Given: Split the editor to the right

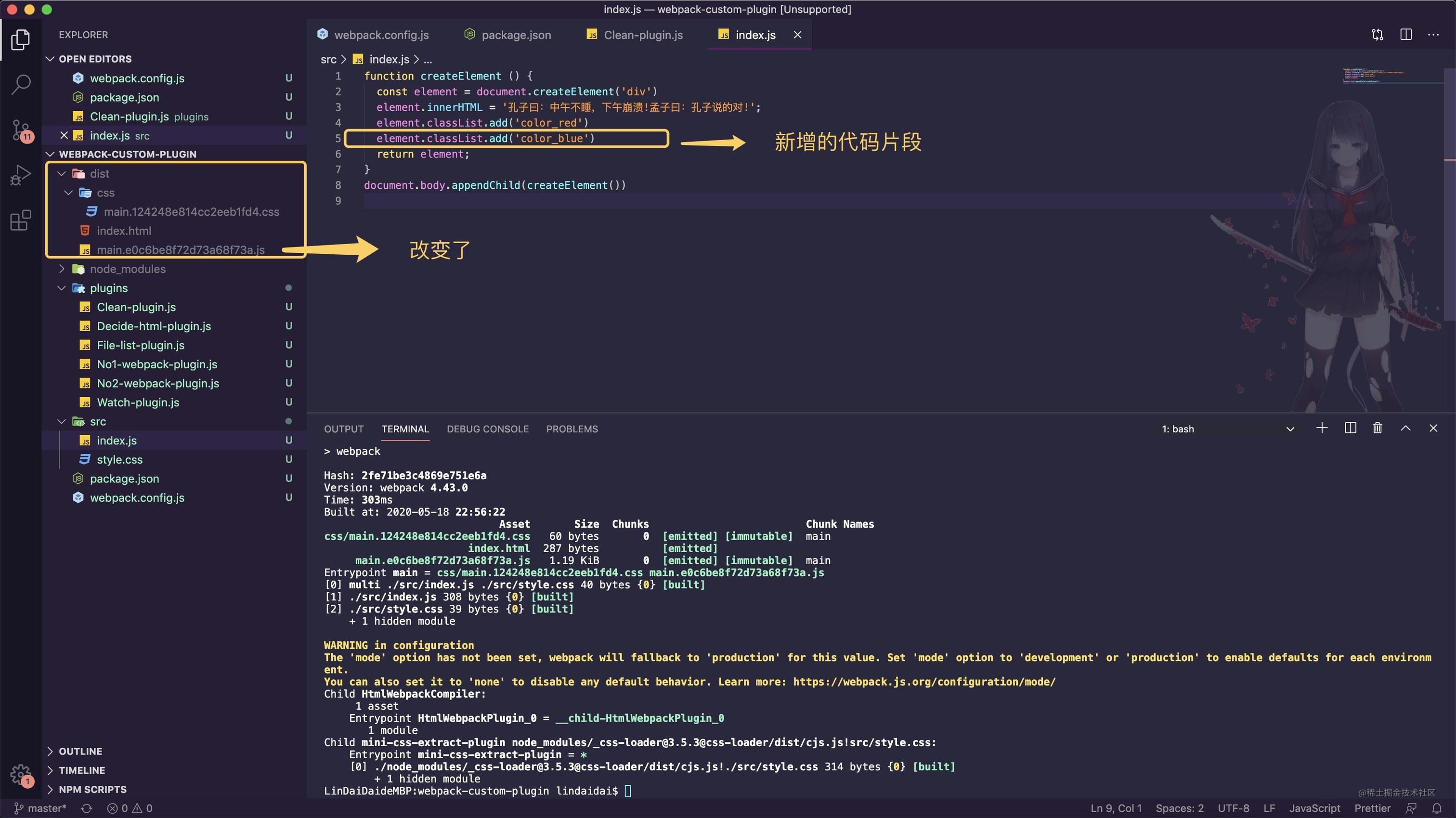Looking at the screenshot, I should pyautogui.click(x=1406, y=35).
